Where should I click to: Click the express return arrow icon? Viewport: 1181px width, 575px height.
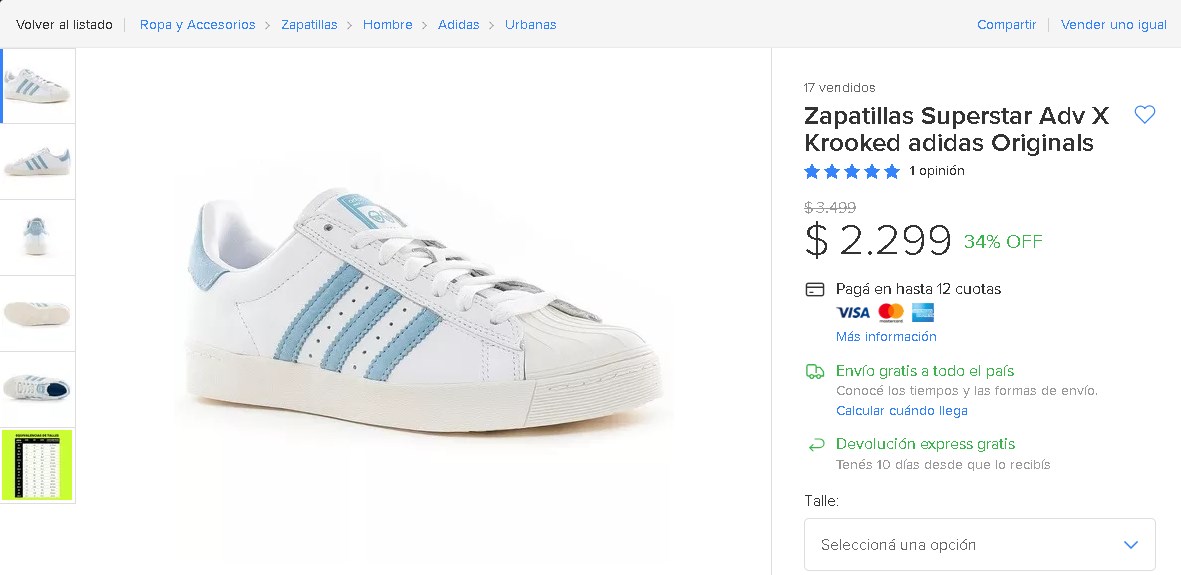click(816, 444)
